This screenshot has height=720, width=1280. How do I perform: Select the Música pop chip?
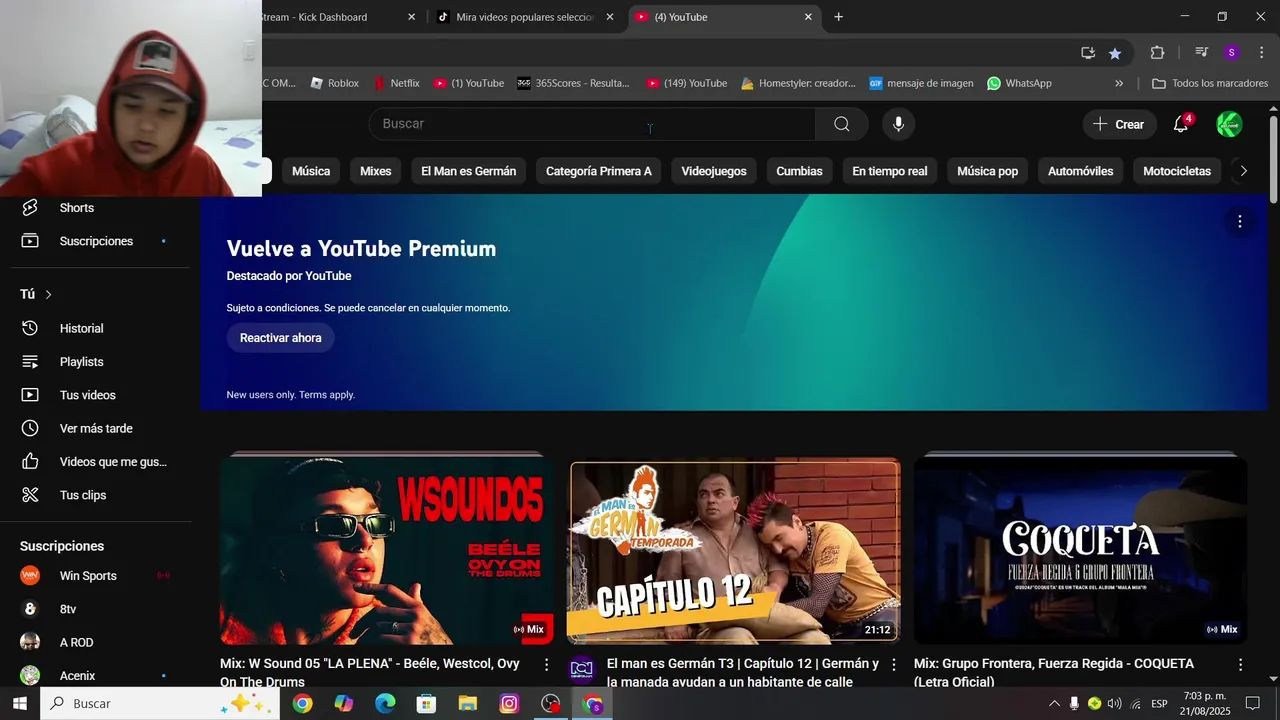[x=988, y=171]
